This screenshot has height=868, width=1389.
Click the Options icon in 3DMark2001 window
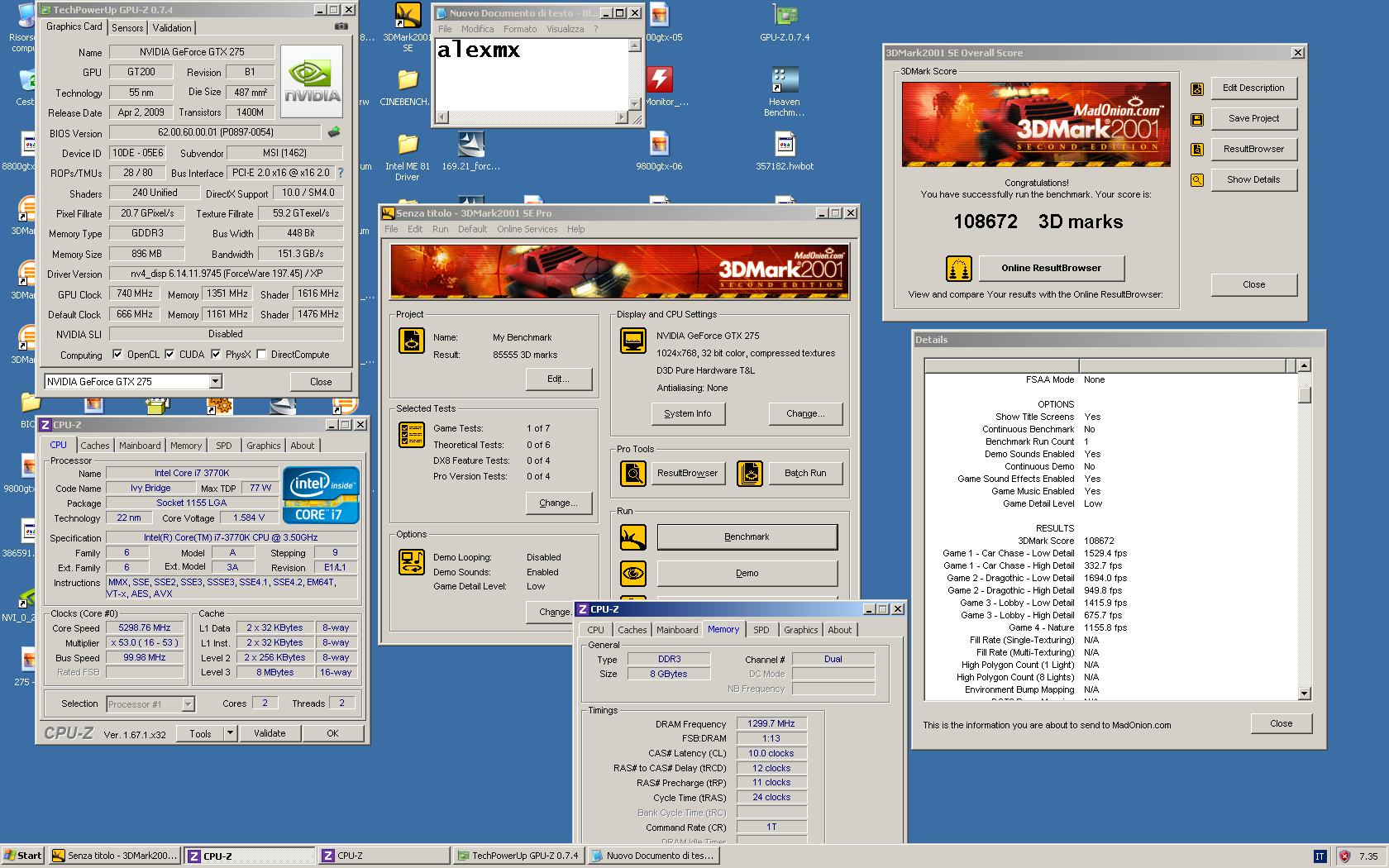click(x=411, y=562)
